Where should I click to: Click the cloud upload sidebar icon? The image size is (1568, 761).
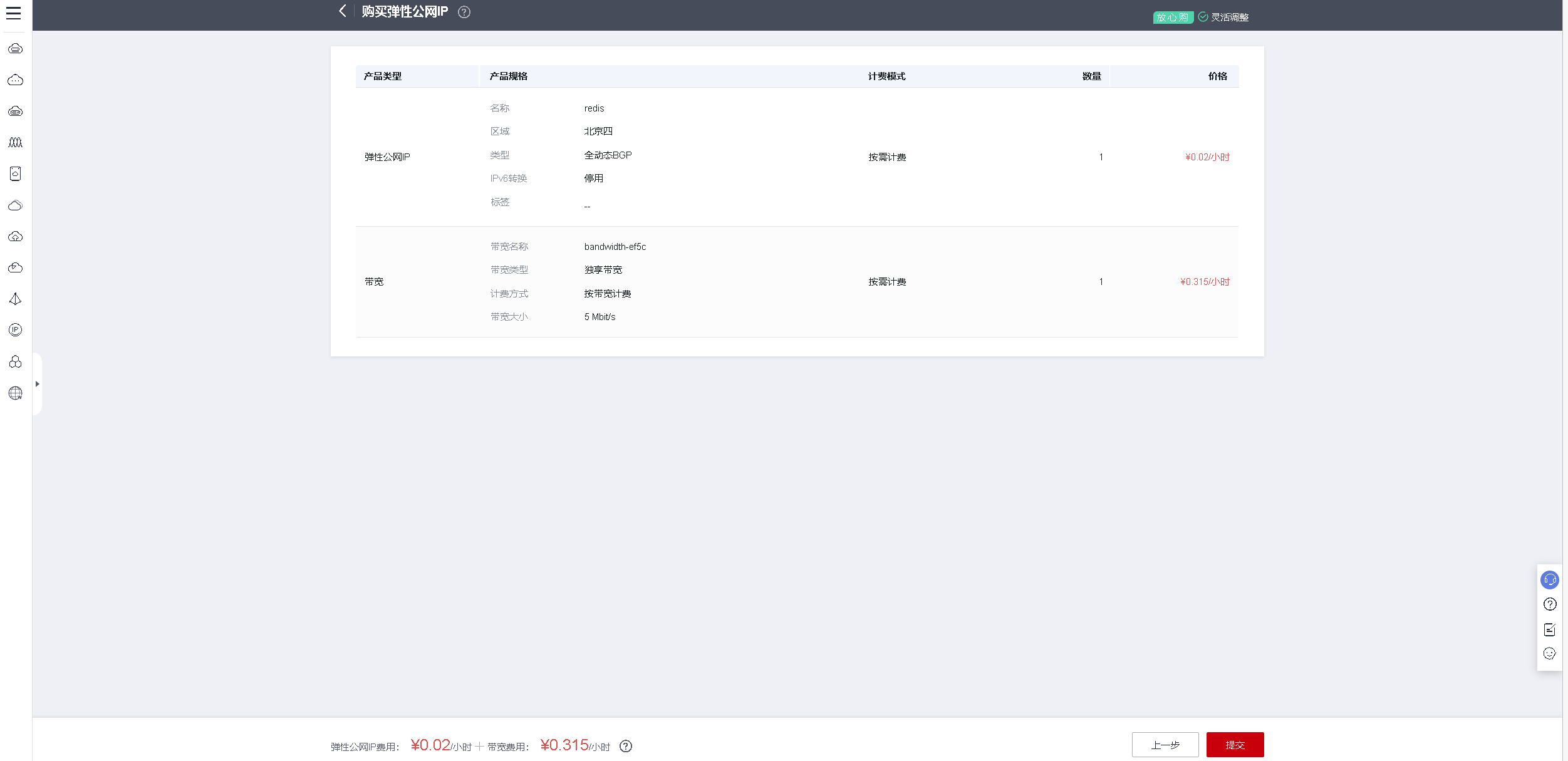16,237
